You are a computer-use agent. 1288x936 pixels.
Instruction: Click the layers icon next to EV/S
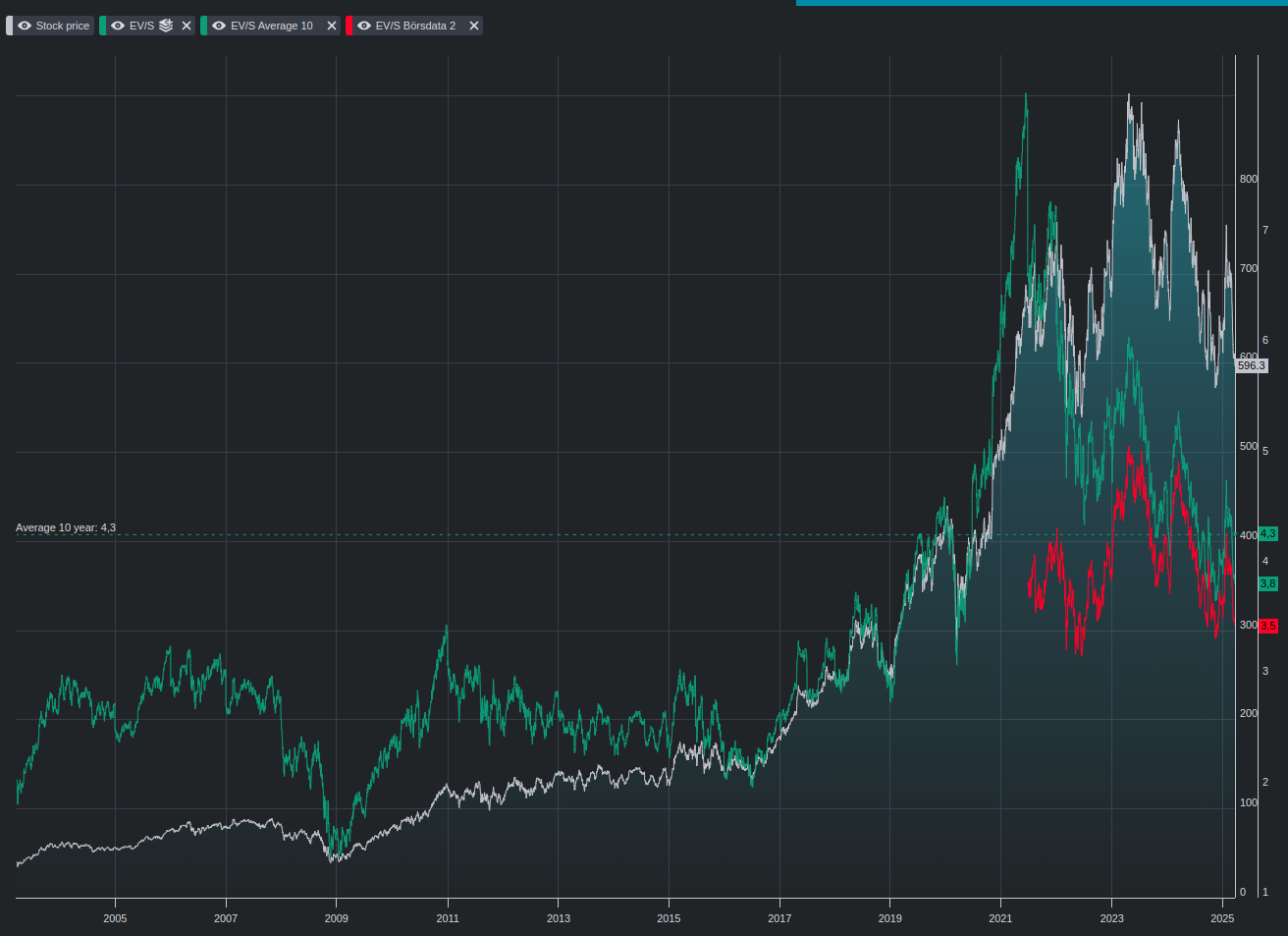tap(166, 26)
